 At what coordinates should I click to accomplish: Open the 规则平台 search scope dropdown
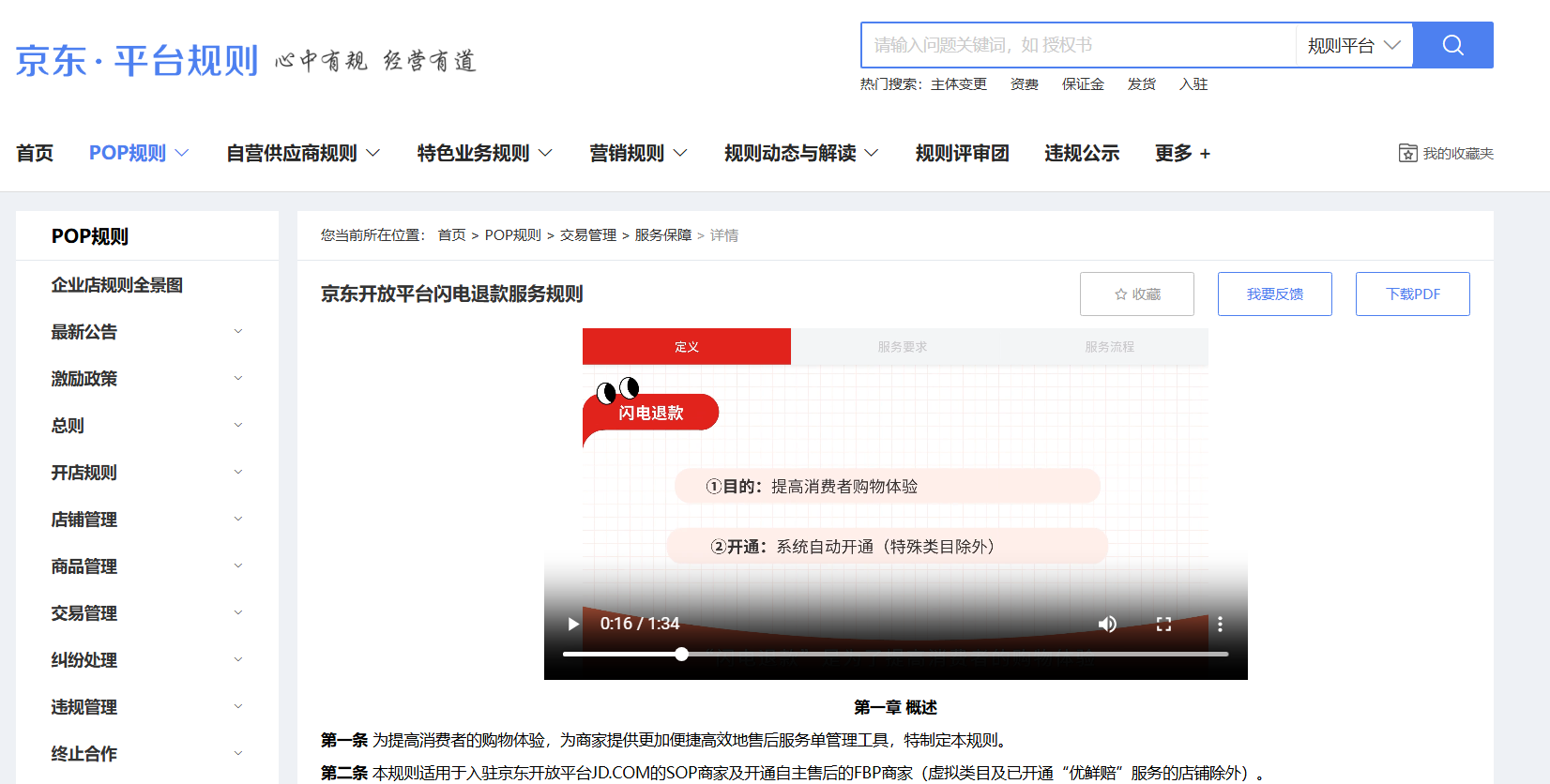(x=1354, y=45)
